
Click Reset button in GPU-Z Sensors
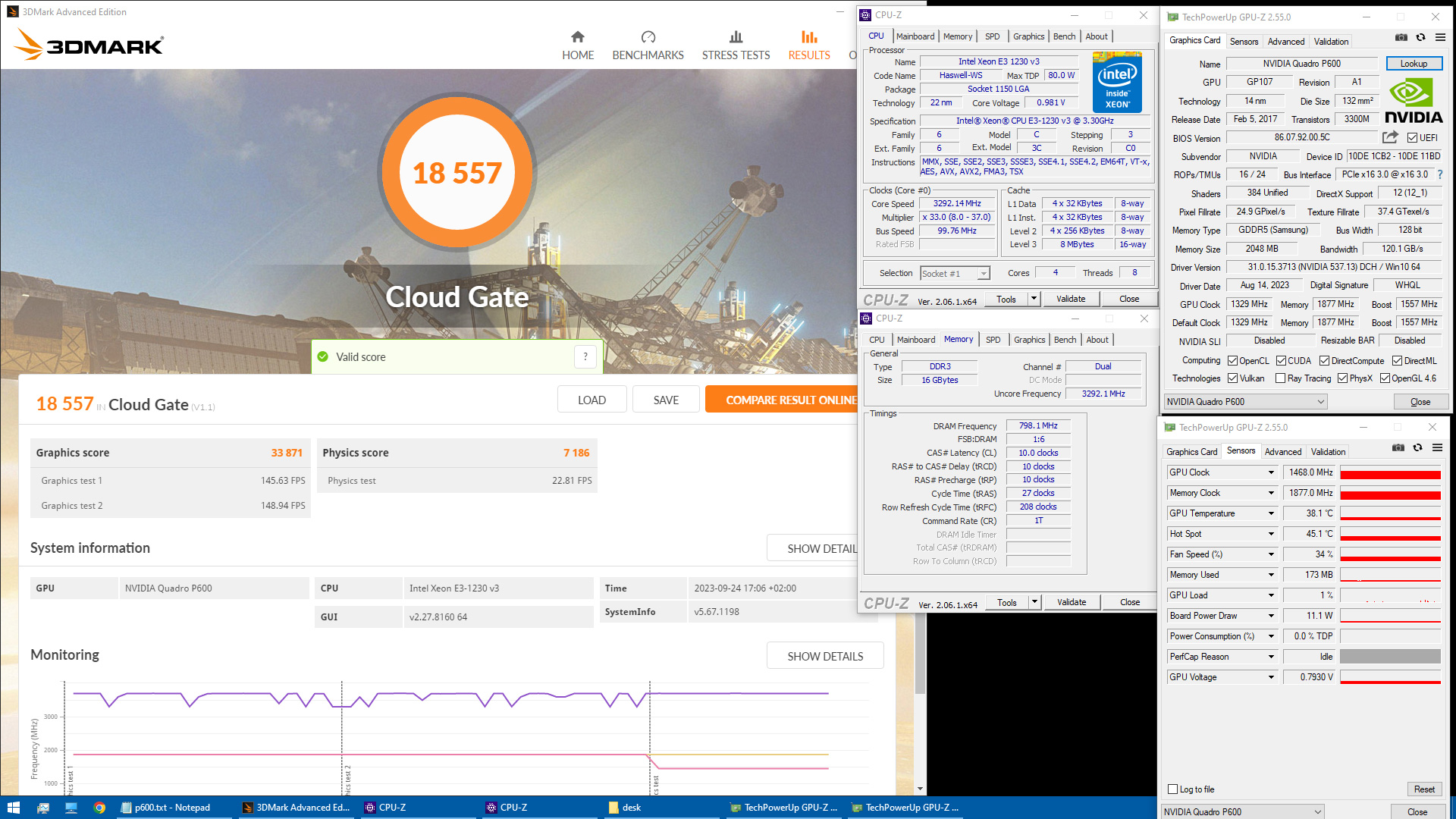coord(1424,789)
